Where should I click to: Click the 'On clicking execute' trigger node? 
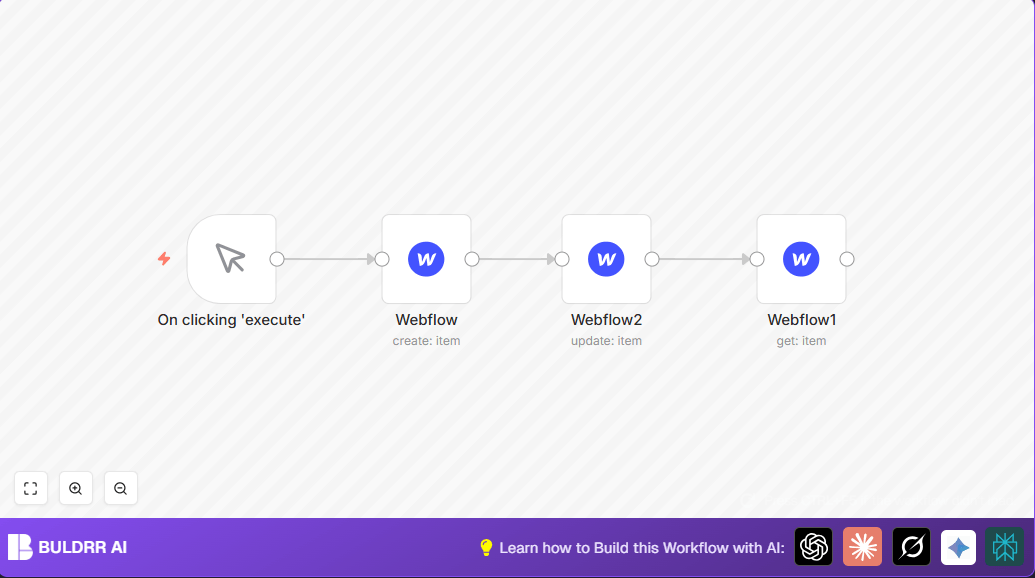click(231, 259)
